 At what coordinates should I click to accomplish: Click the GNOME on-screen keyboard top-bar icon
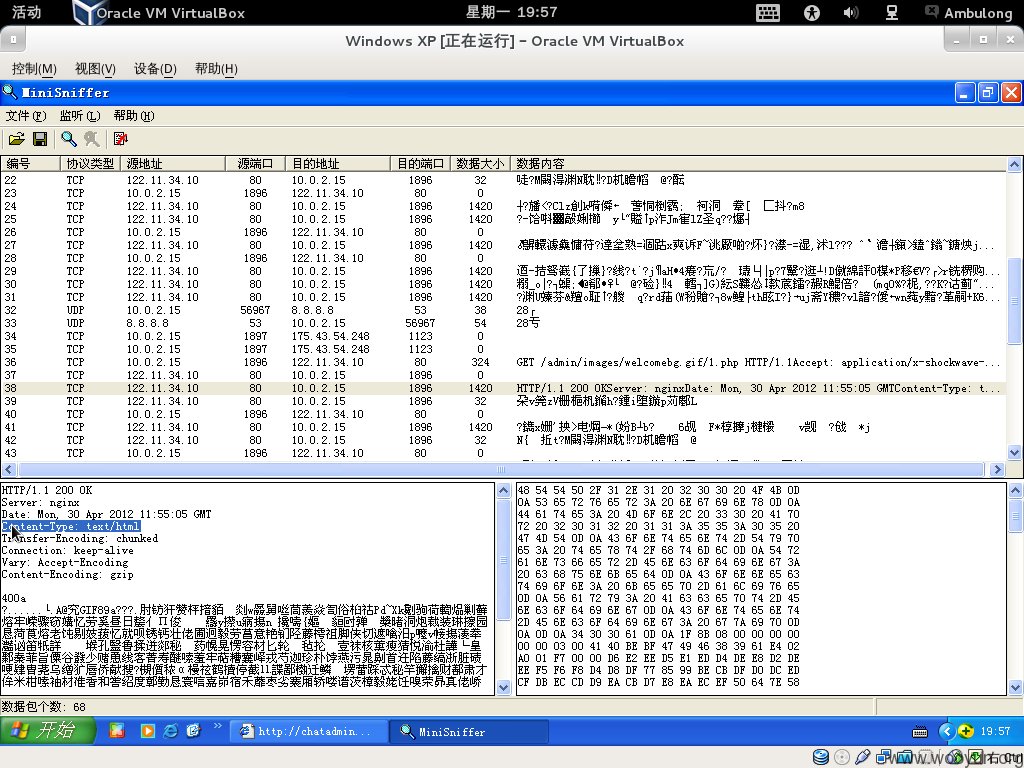click(x=768, y=12)
